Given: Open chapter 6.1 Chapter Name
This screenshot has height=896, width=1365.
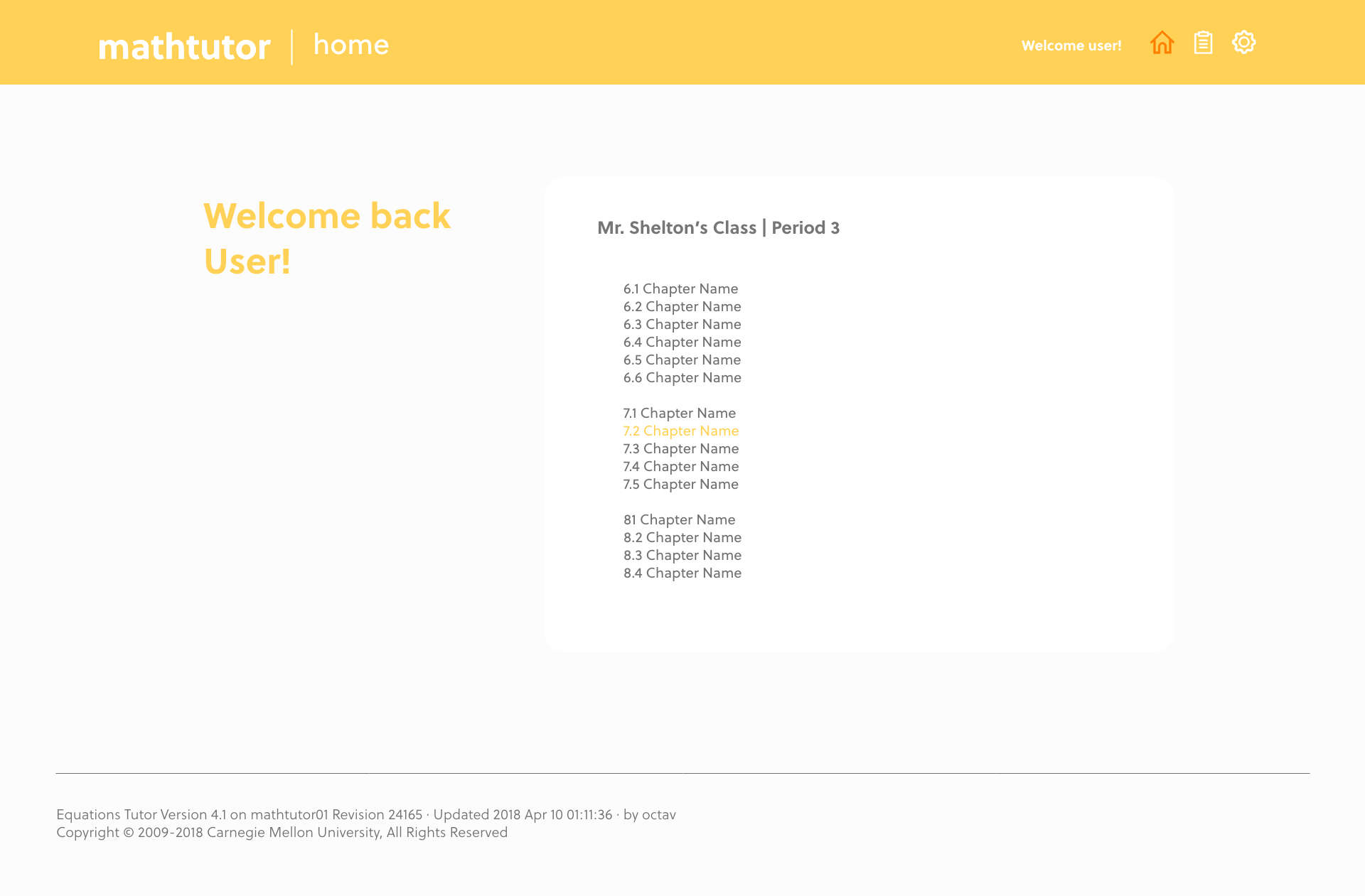Looking at the screenshot, I should [680, 289].
